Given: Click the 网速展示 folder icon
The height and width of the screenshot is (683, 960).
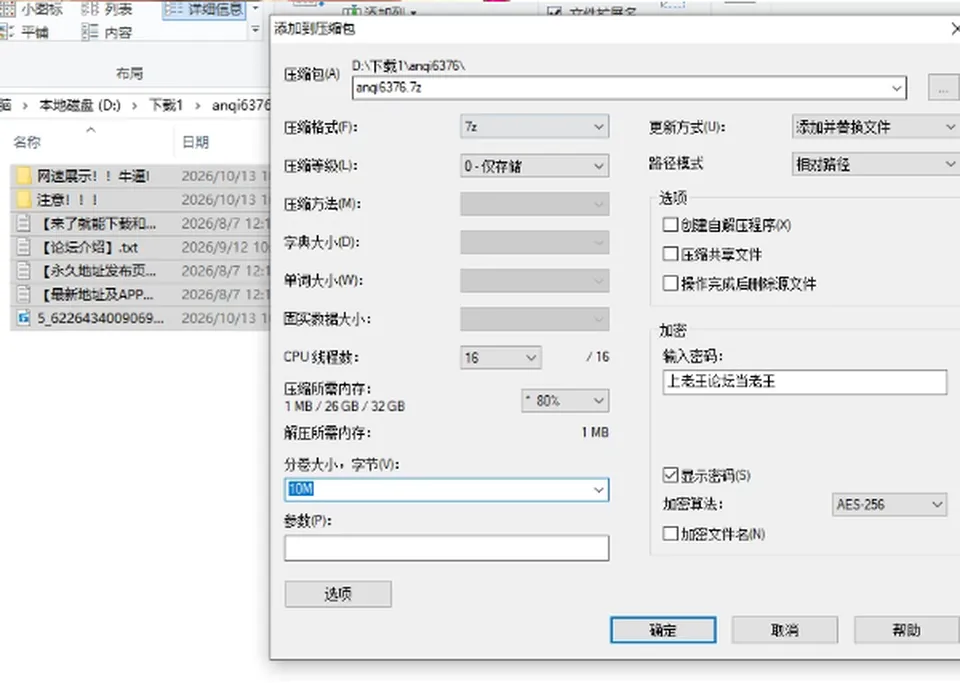Looking at the screenshot, I should click(x=23, y=176).
